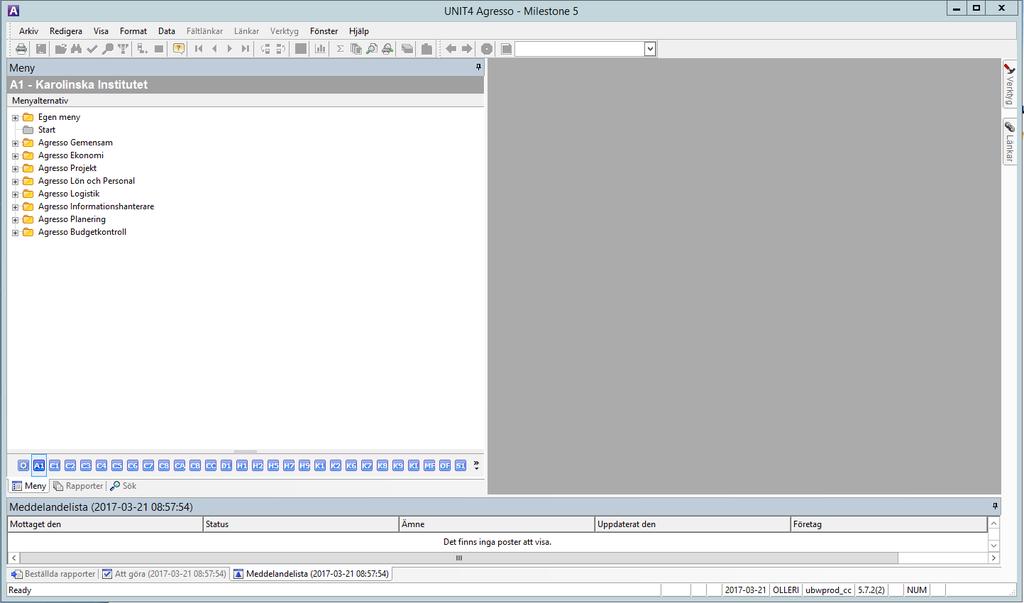Image resolution: width=1024 pixels, height=603 pixels.
Task: Open the Format menu
Action: [133, 31]
